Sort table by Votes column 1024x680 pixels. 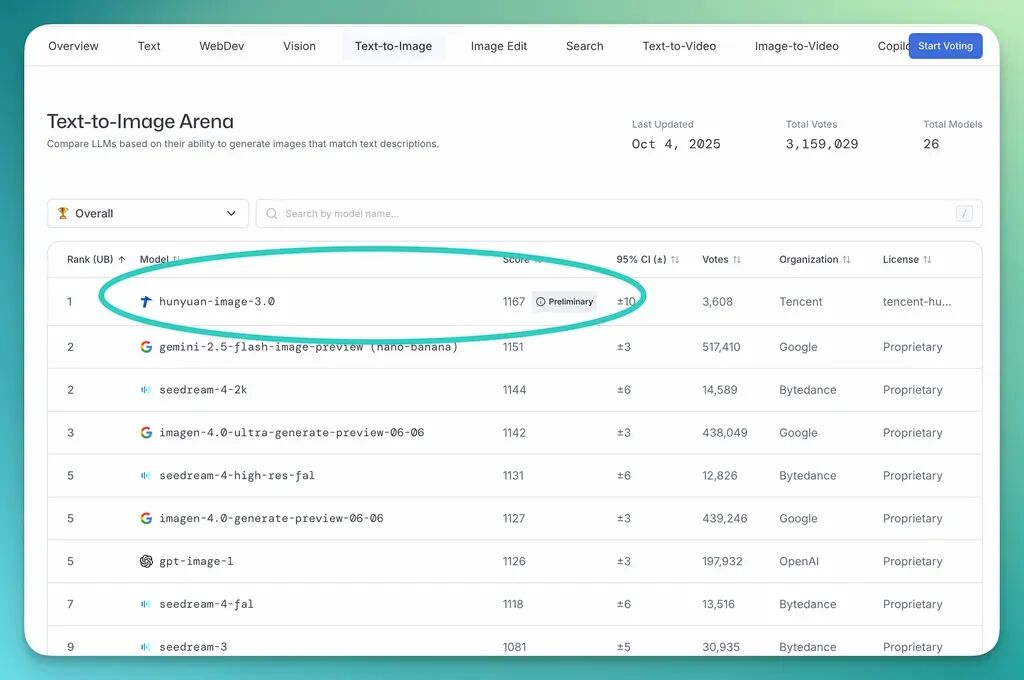[x=721, y=259]
